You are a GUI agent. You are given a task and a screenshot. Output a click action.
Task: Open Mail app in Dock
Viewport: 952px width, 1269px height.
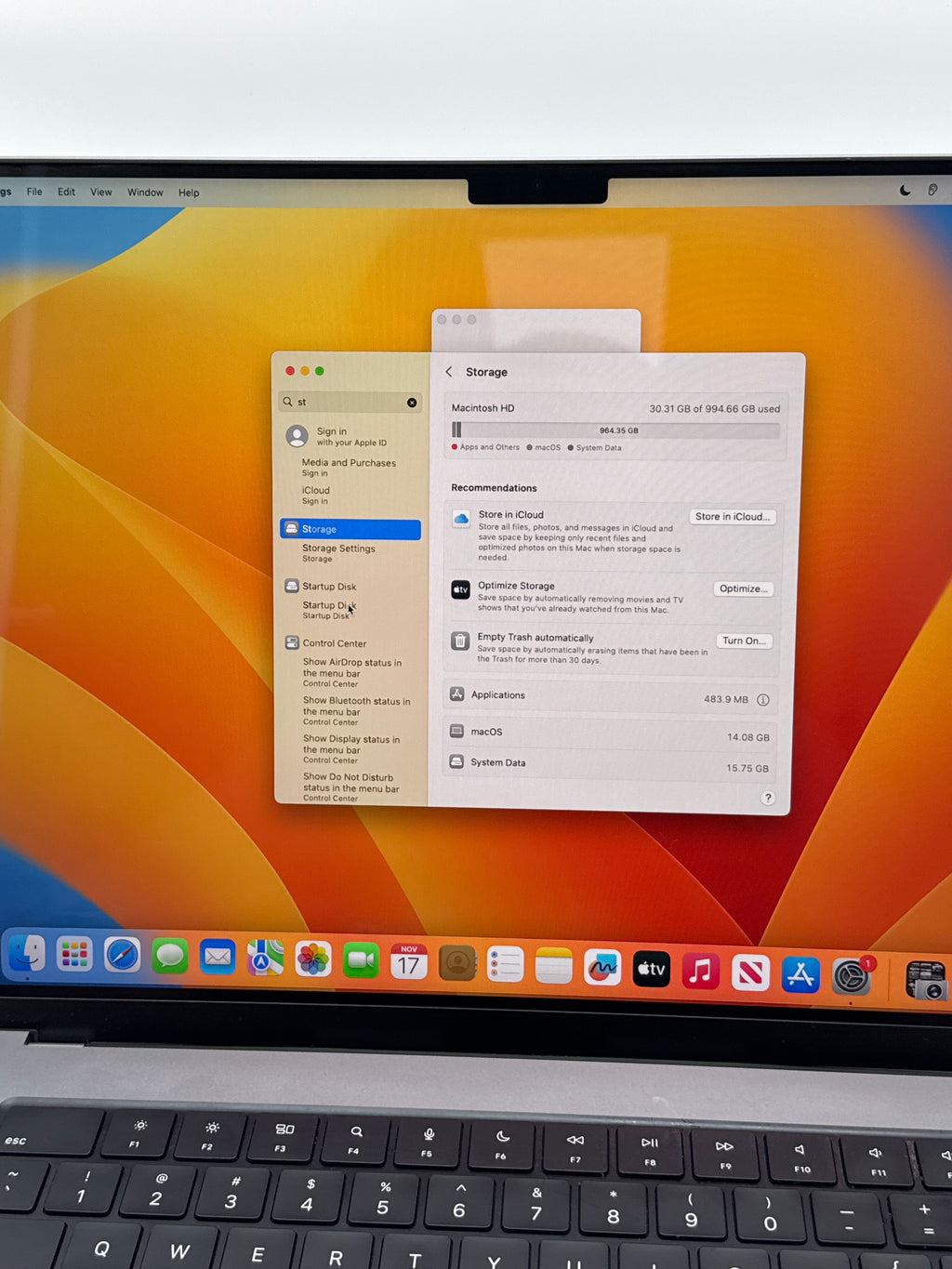218,957
